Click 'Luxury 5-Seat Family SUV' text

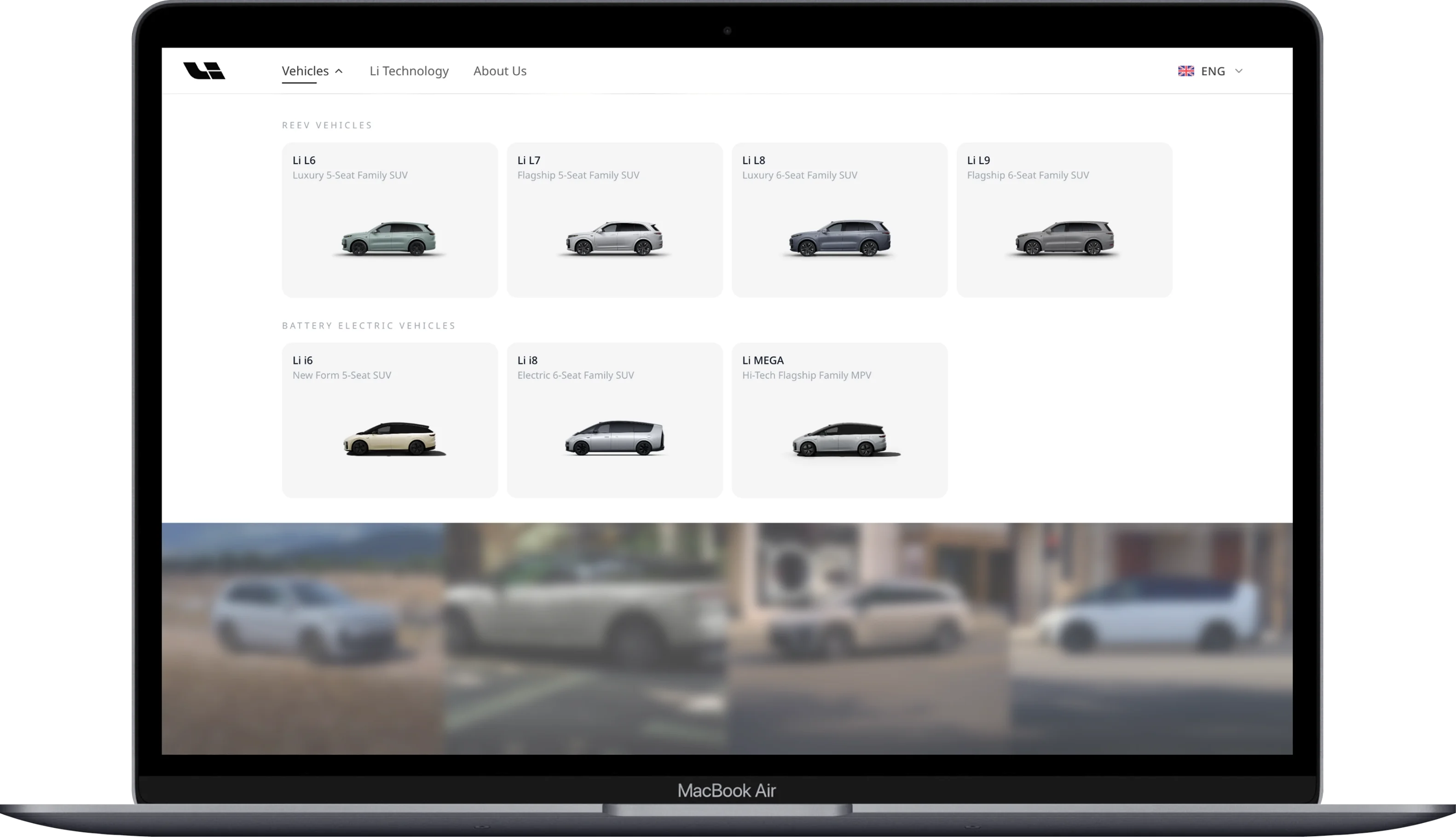[x=350, y=175]
